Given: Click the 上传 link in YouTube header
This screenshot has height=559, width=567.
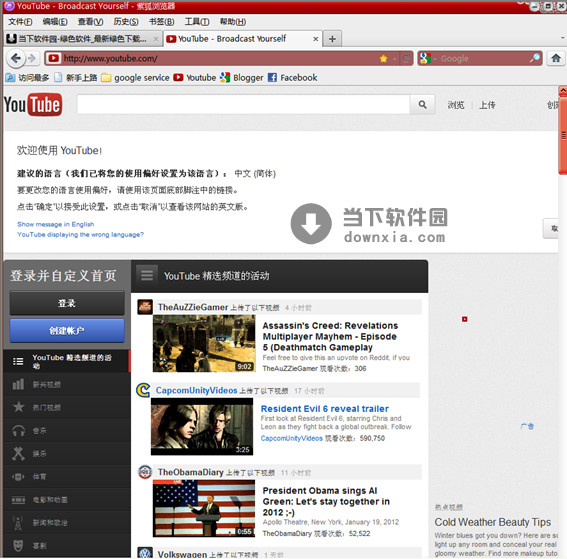Looking at the screenshot, I should click(x=487, y=105).
